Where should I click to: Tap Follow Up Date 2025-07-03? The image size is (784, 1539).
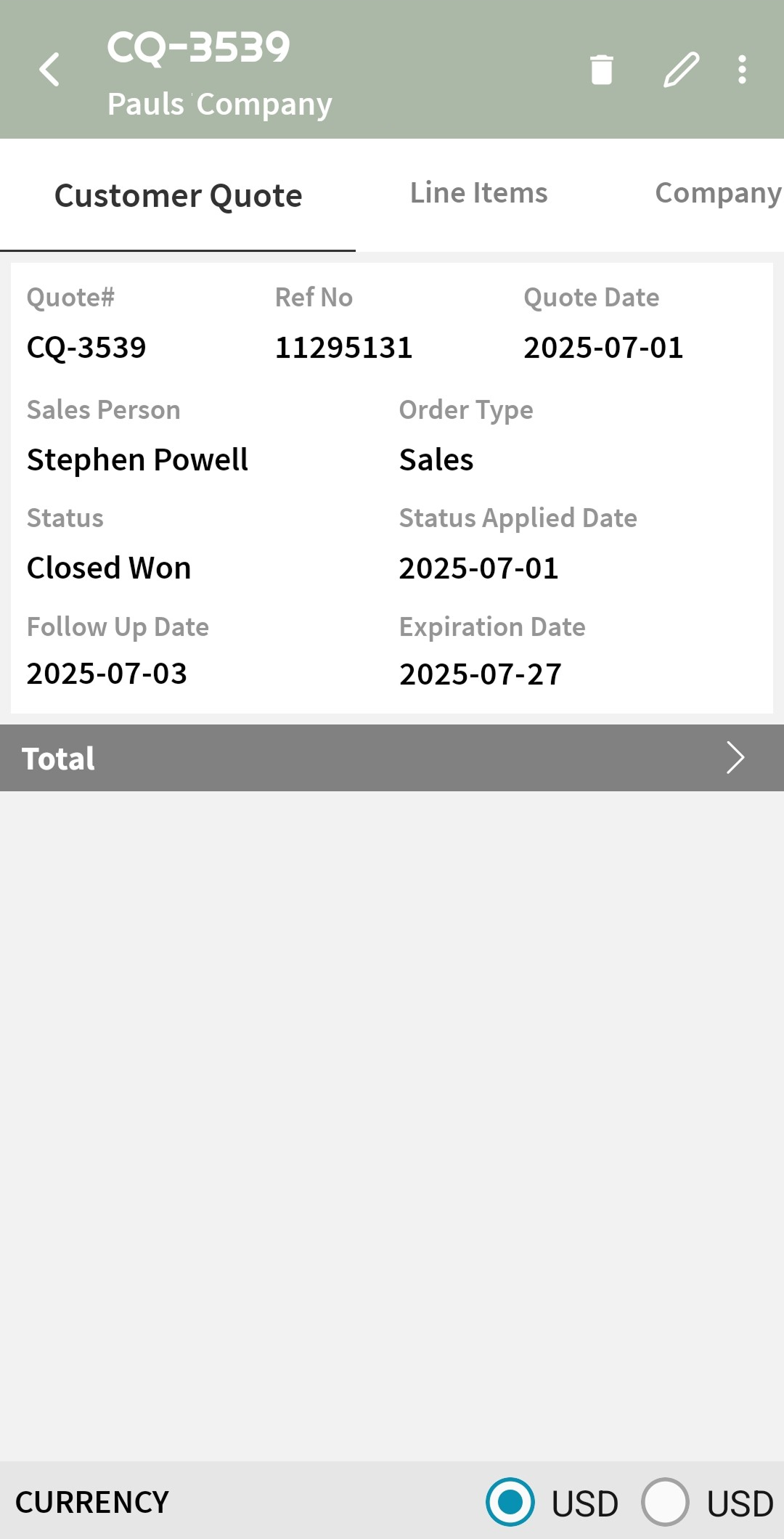coord(107,674)
